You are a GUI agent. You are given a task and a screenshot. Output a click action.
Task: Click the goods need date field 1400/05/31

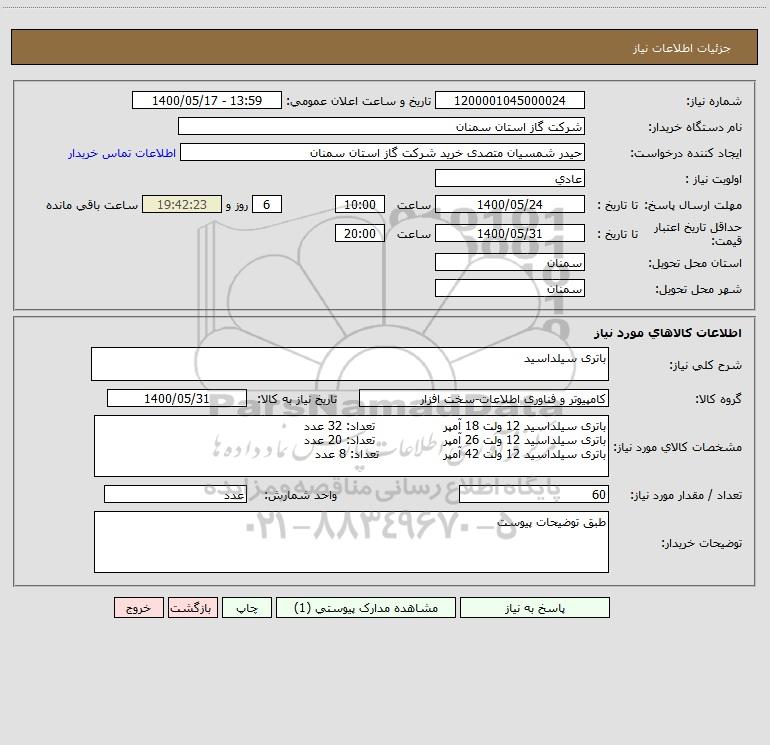[x=177, y=398]
